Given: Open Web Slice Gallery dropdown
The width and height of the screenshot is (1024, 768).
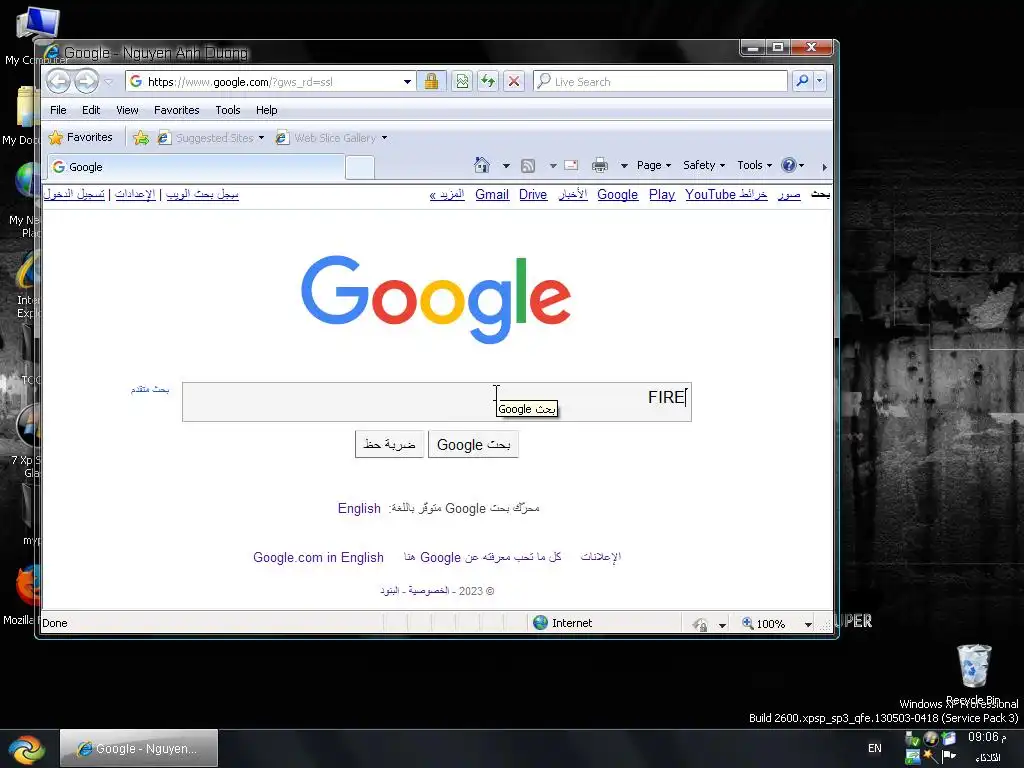Looking at the screenshot, I should (332, 138).
